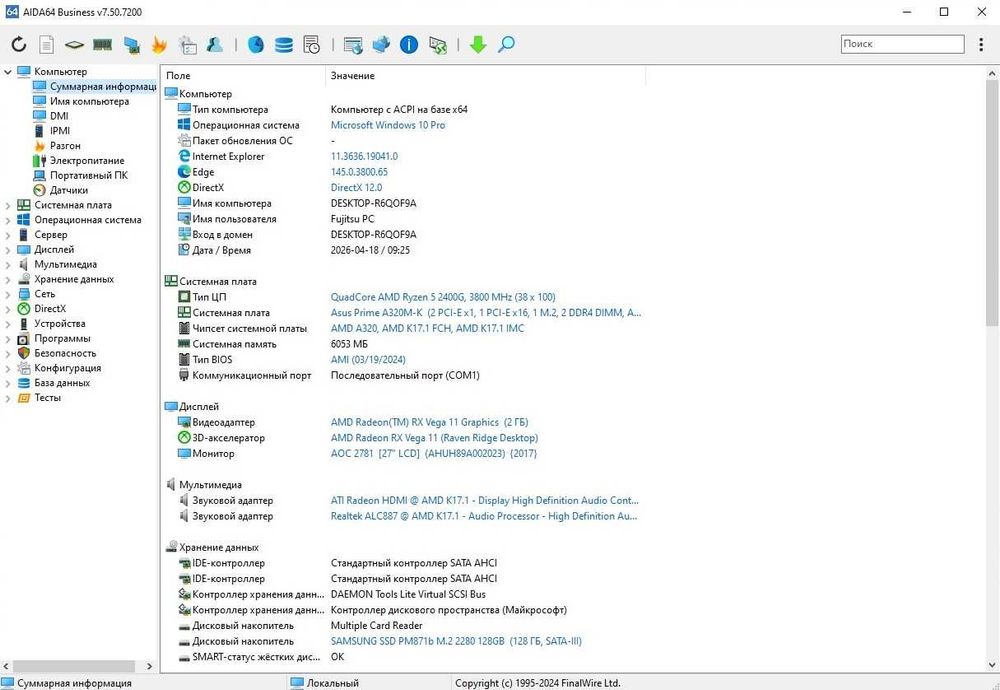Click the tree panel right scroll arrow
Image resolution: width=1000 pixels, height=690 pixels.
149,666
